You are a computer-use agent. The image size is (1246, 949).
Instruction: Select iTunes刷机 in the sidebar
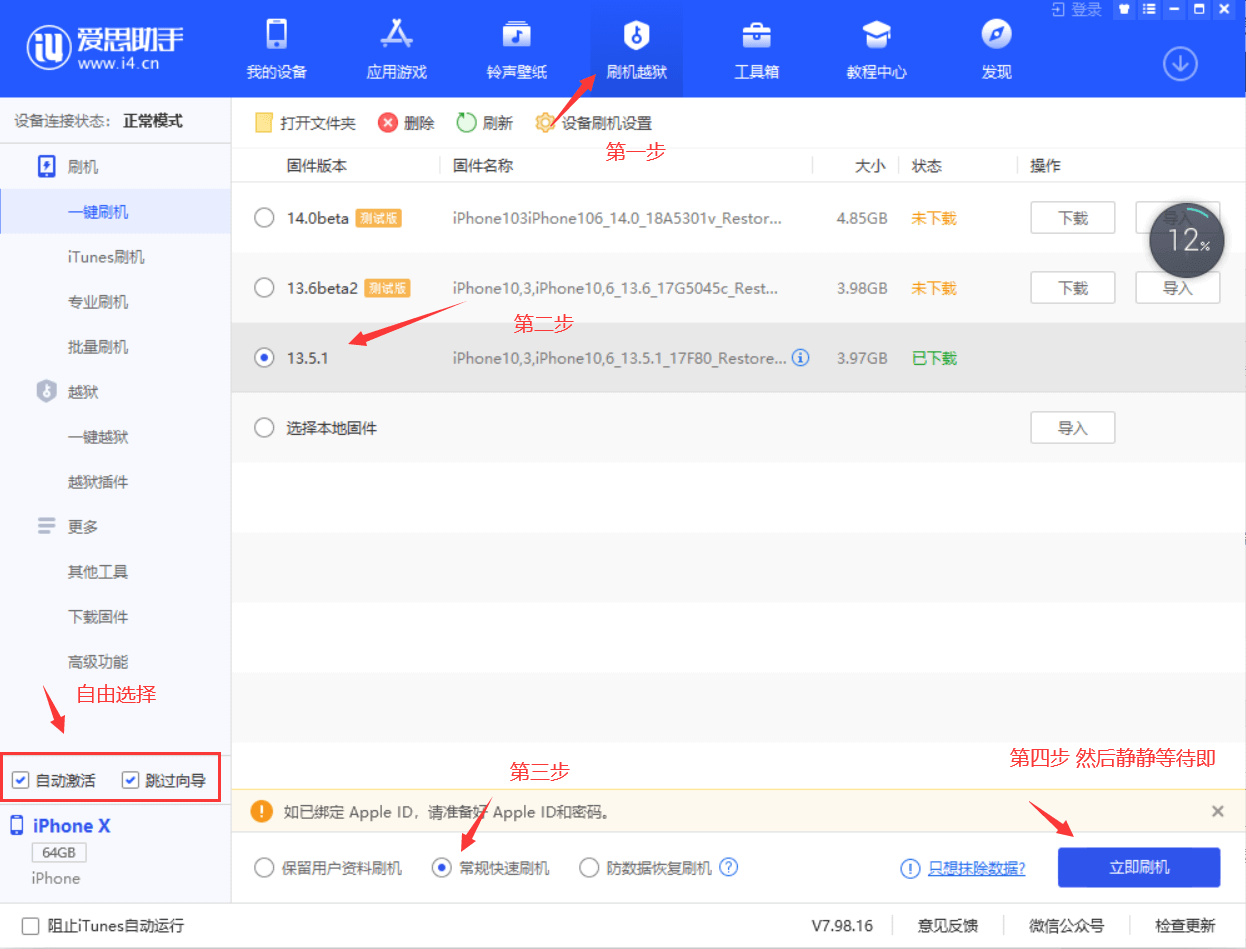point(106,257)
